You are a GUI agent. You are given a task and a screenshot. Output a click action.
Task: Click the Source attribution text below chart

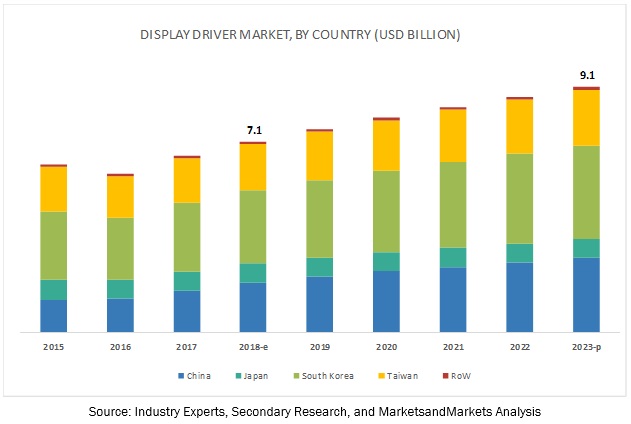[315, 411]
